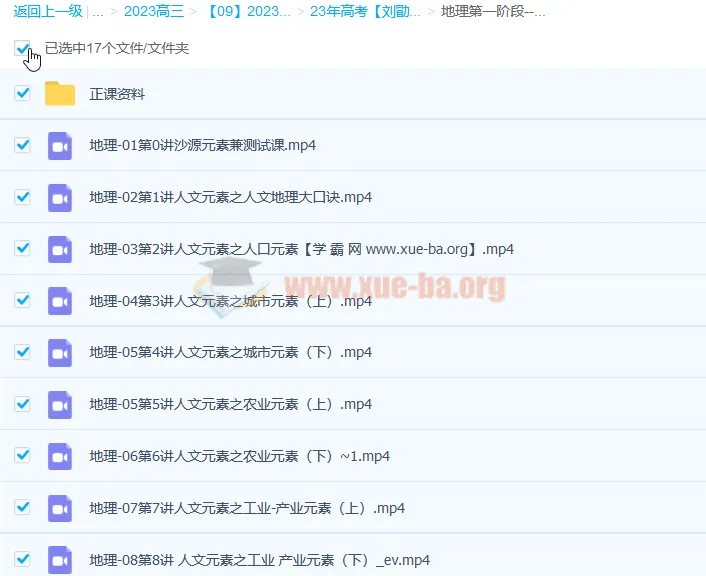This screenshot has height=576, width=706.
Task: Click video icon for 地理-03第2讲 file
Action: (60, 249)
